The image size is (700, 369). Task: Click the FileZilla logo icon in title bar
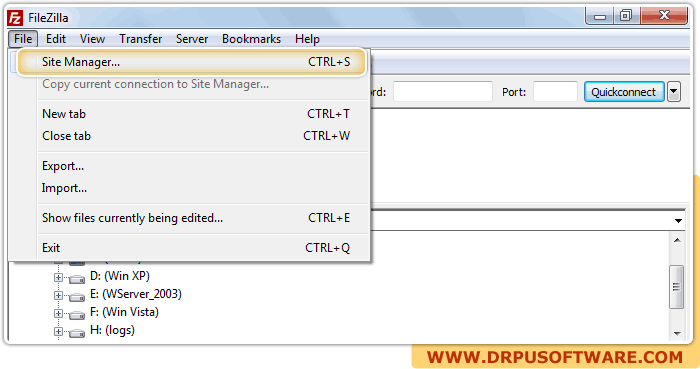pos(15,18)
